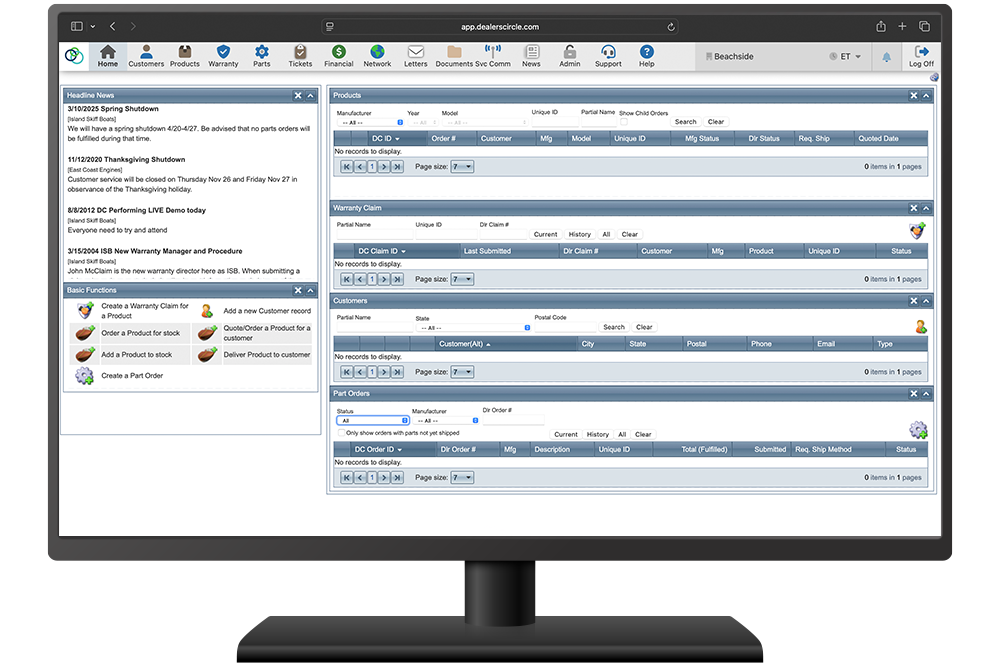Open the ET timezone dropdown

[x=846, y=57]
